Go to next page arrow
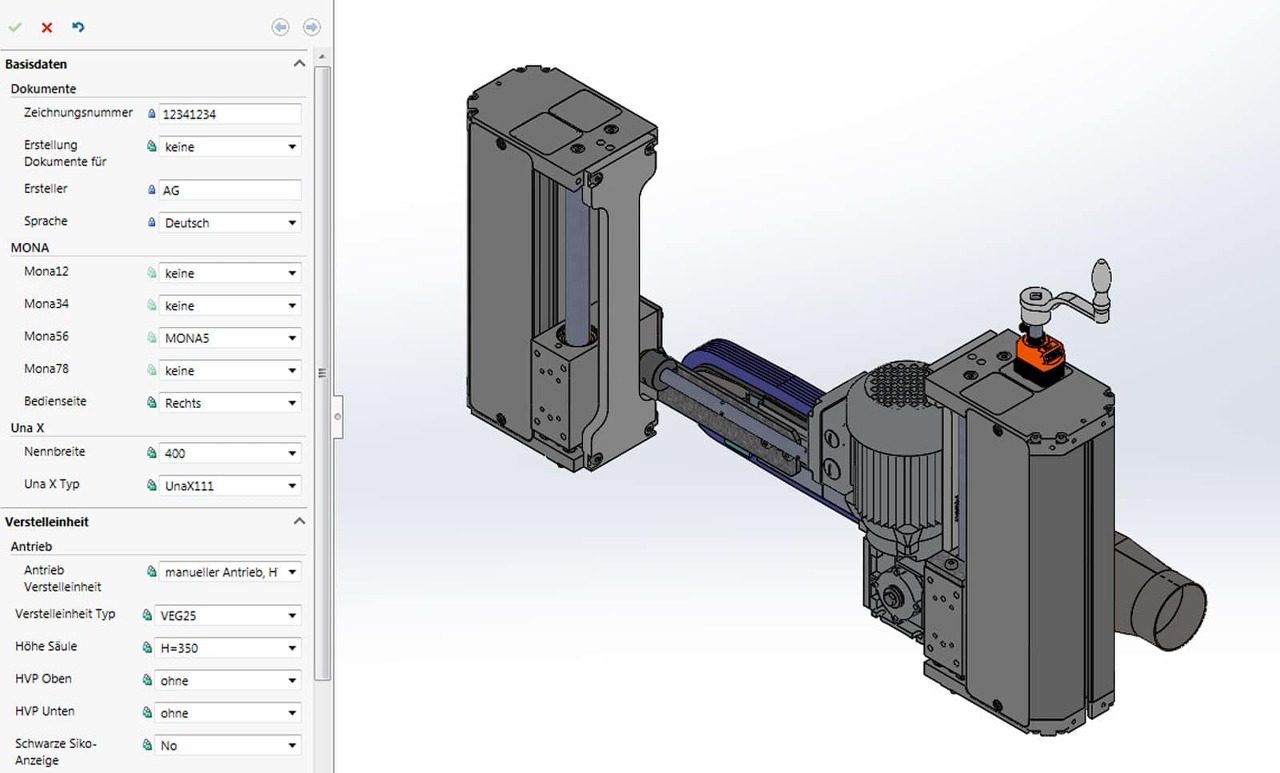This screenshot has width=1280, height=773. click(312, 27)
